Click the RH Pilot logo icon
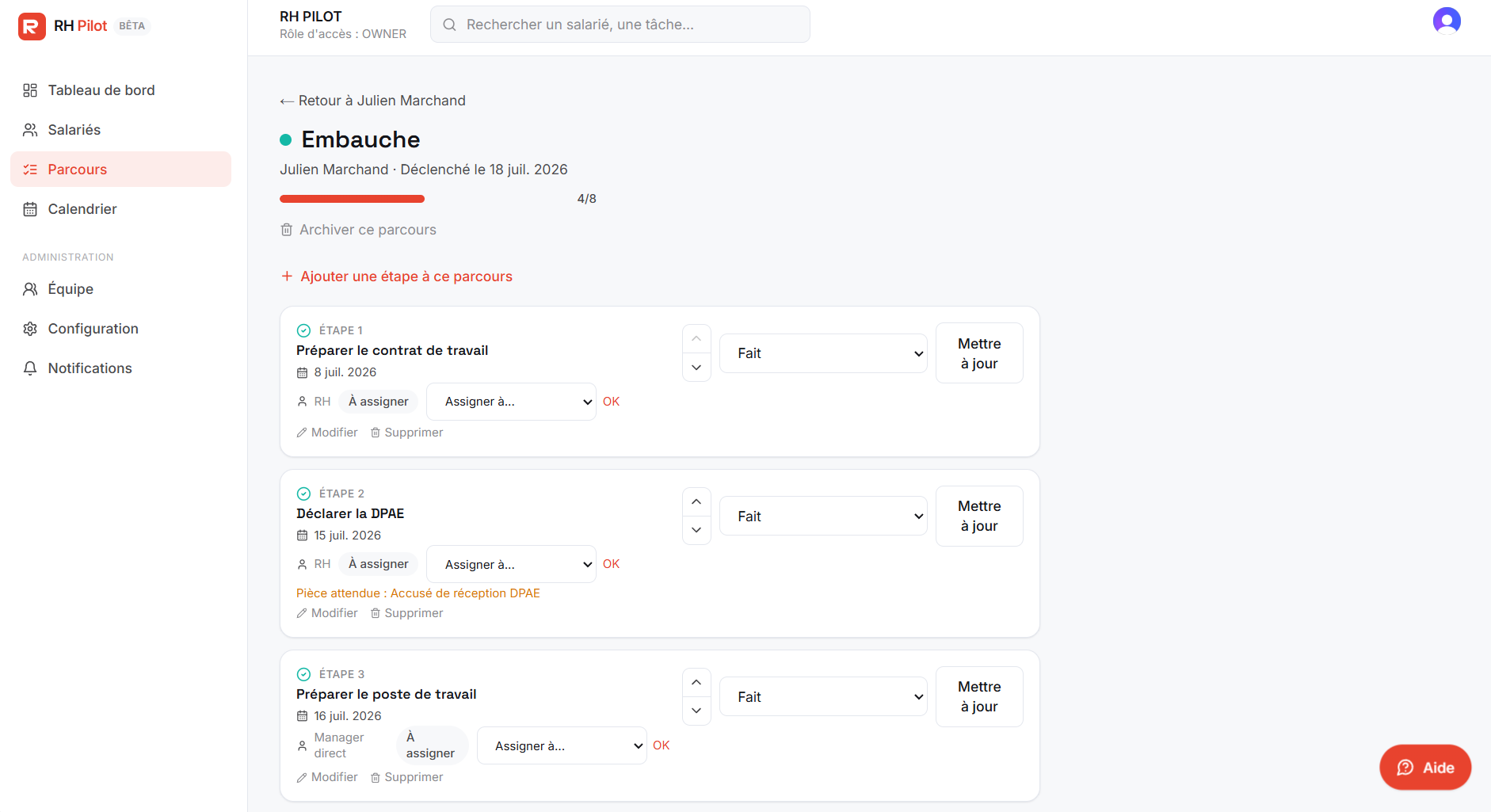1491x812 pixels. [32, 26]
